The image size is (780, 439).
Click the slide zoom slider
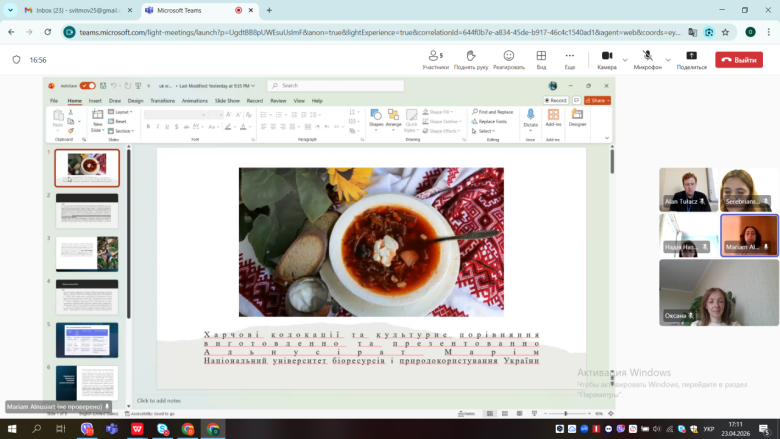[566, 413]
